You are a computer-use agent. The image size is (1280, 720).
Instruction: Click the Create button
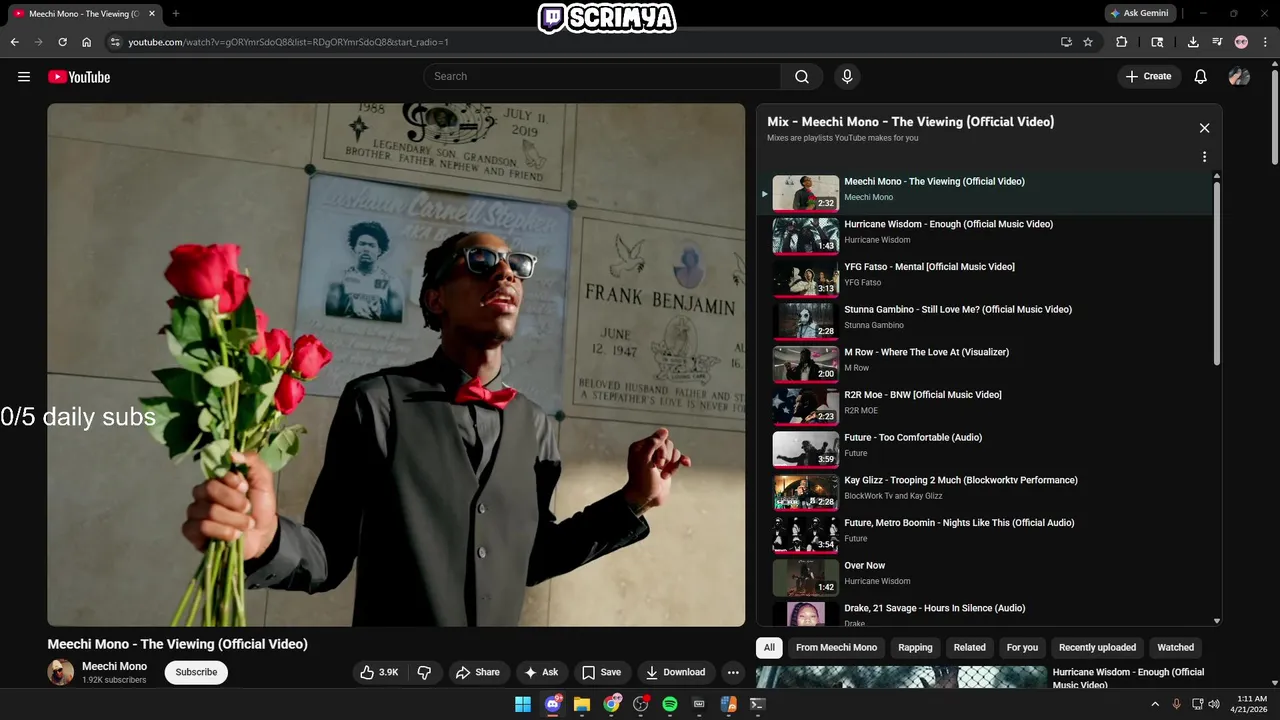click(x=1148, y=76)
